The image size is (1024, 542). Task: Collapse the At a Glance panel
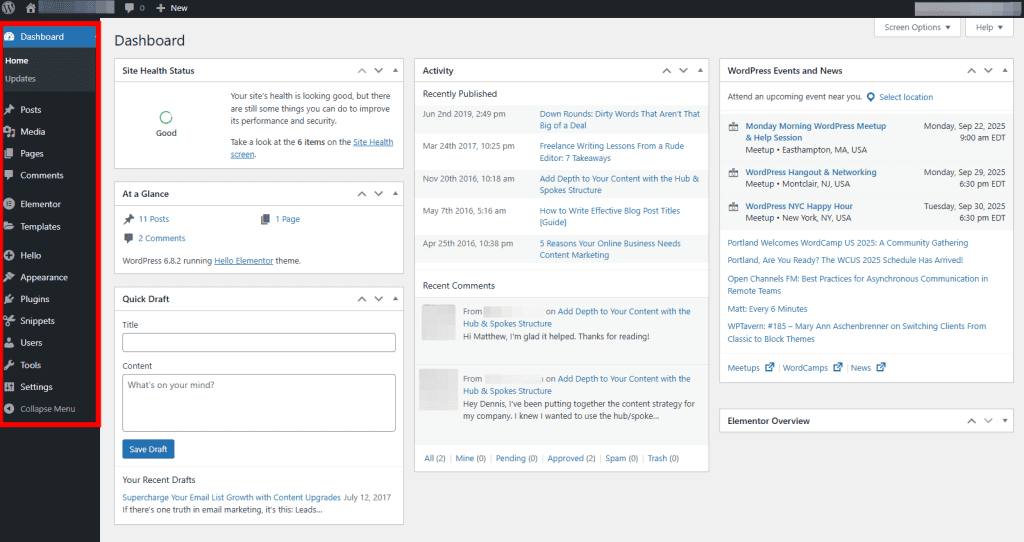click(x=395, y=194)
